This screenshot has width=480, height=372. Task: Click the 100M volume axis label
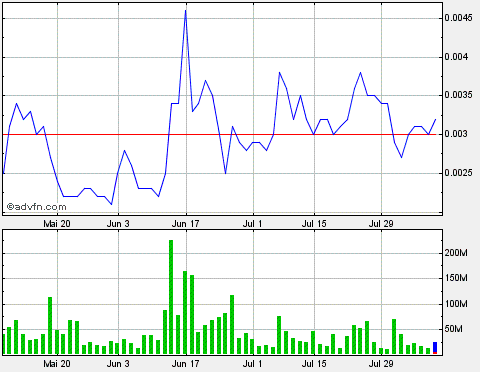pyautogui.click(x=456, y=304)
